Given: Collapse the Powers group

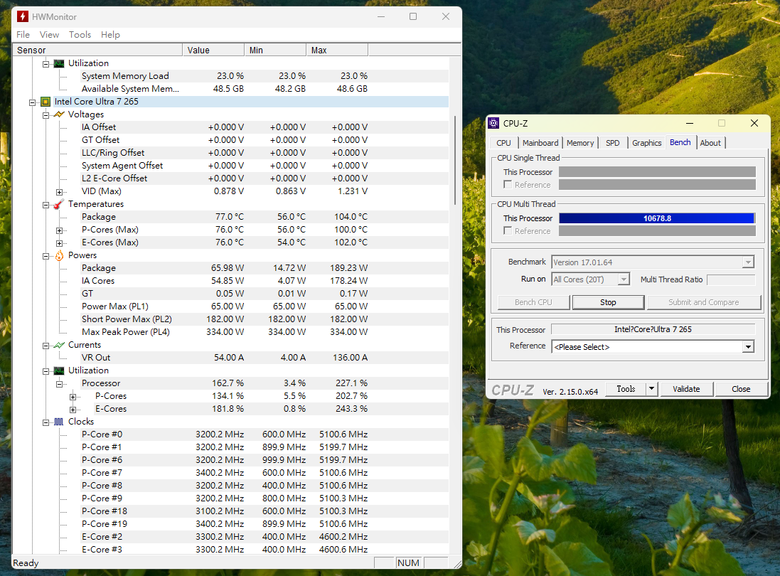Looking at the screenshot, I should [x=46, y=256].
